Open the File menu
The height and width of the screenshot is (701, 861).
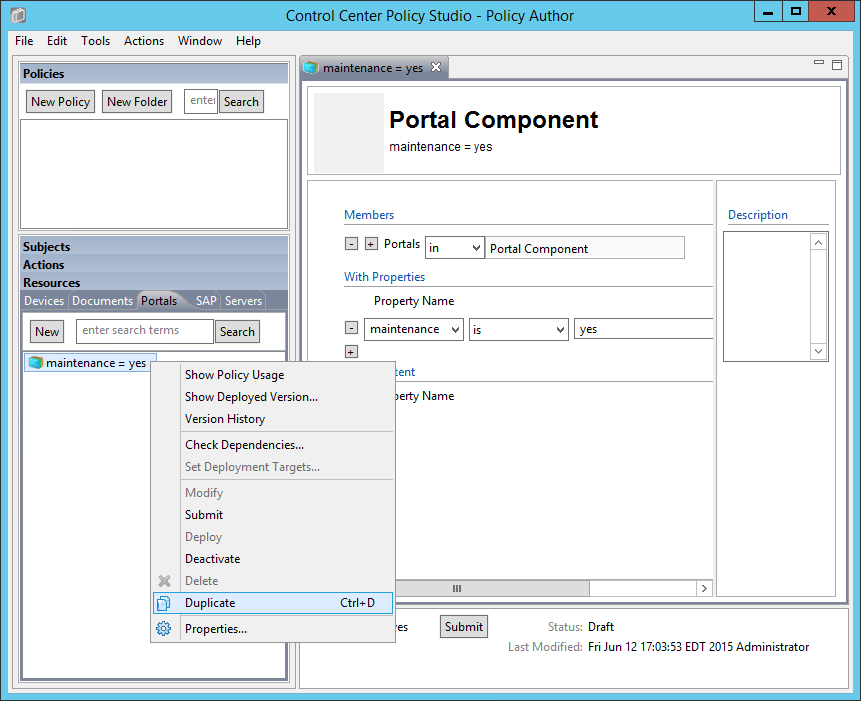(24, 41)
